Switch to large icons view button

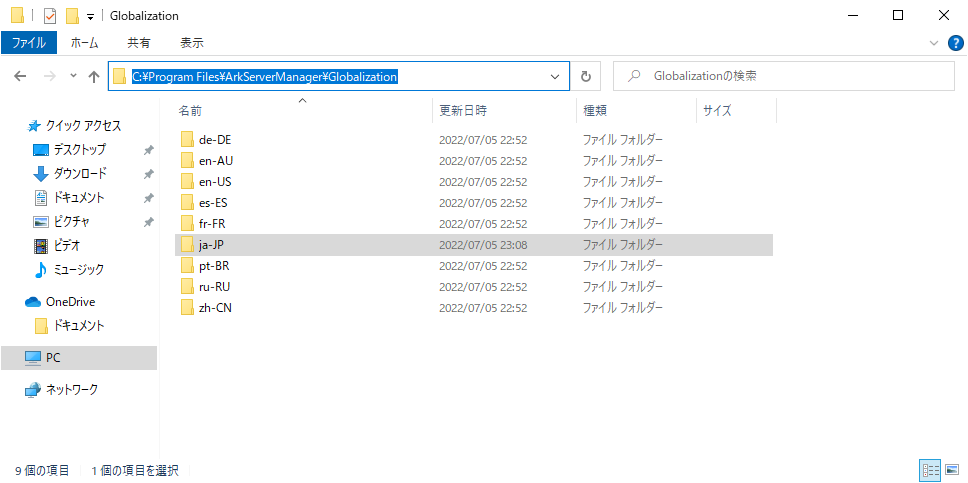point(951,471)
